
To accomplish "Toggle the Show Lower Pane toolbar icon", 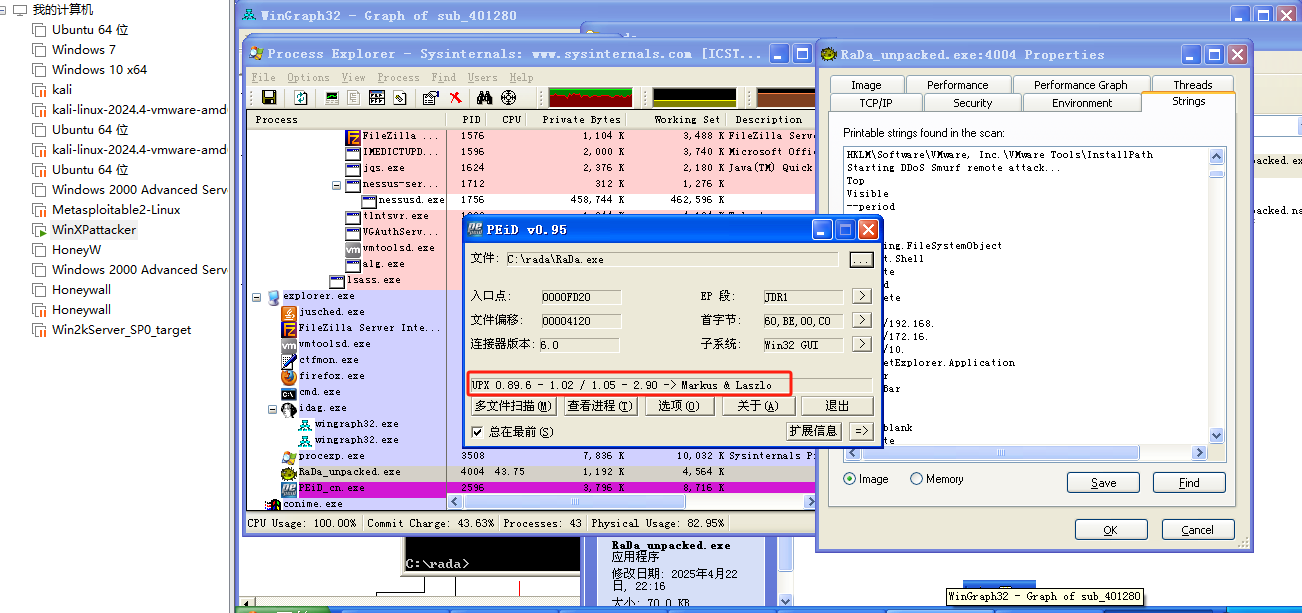I will (377, 97).
